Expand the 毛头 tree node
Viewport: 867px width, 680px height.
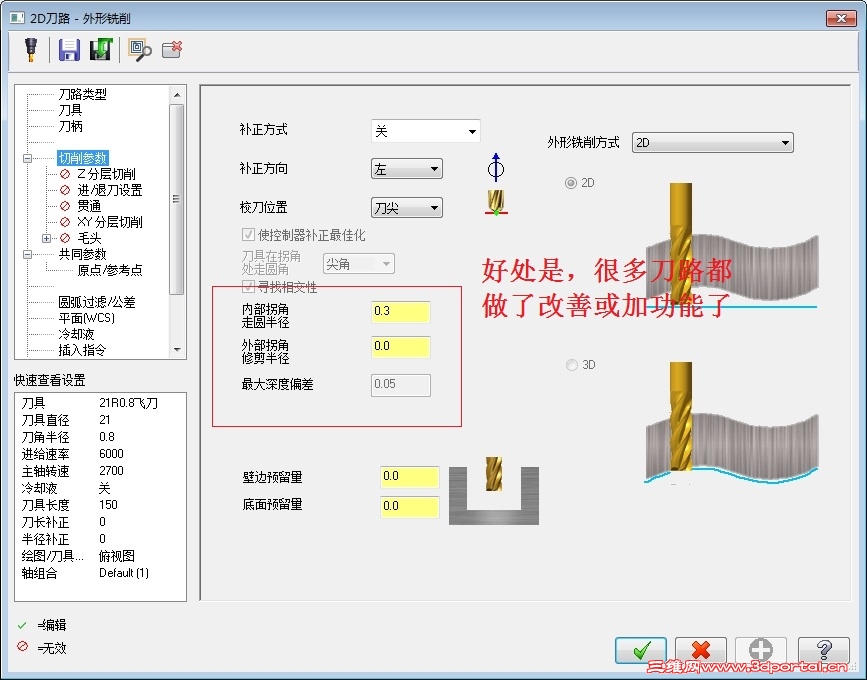point(46,238)
